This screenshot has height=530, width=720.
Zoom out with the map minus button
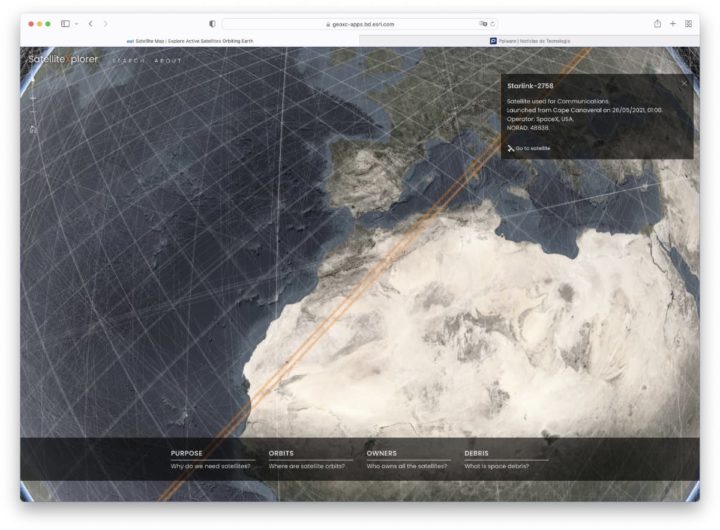[33, 112]
